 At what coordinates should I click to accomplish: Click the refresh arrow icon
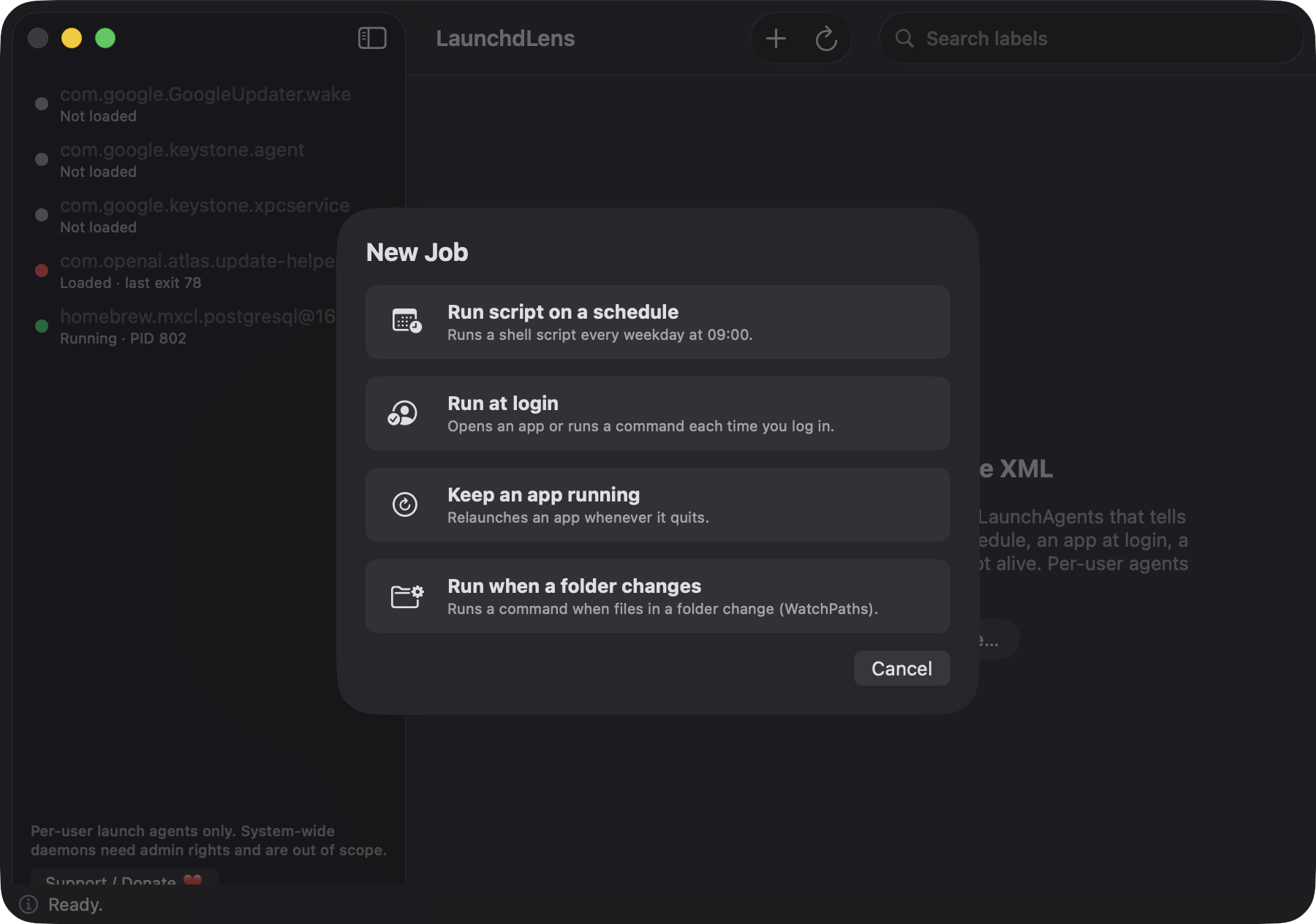coord(826,38)
